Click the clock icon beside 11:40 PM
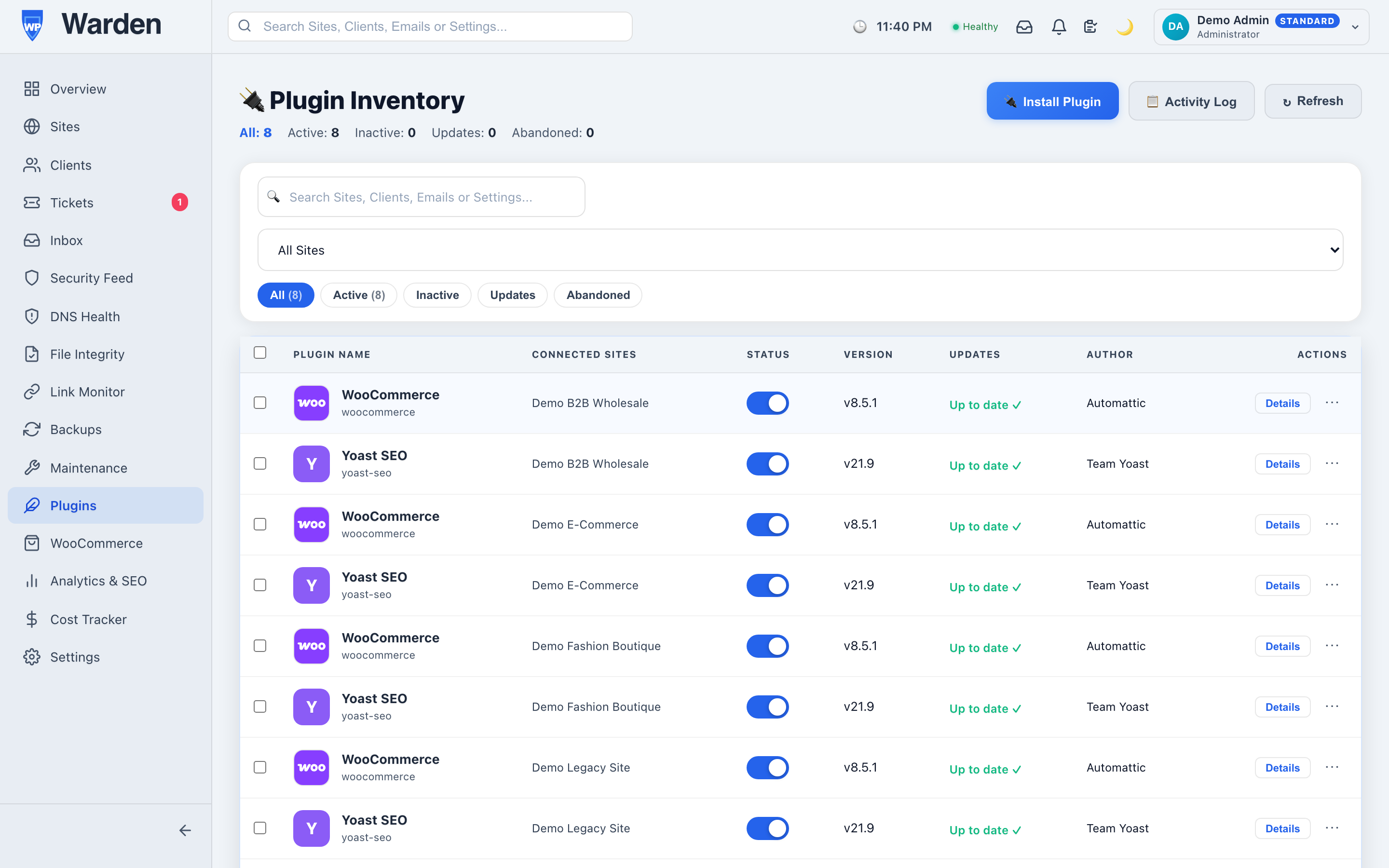1389x868 pixels. click(860, 27)
